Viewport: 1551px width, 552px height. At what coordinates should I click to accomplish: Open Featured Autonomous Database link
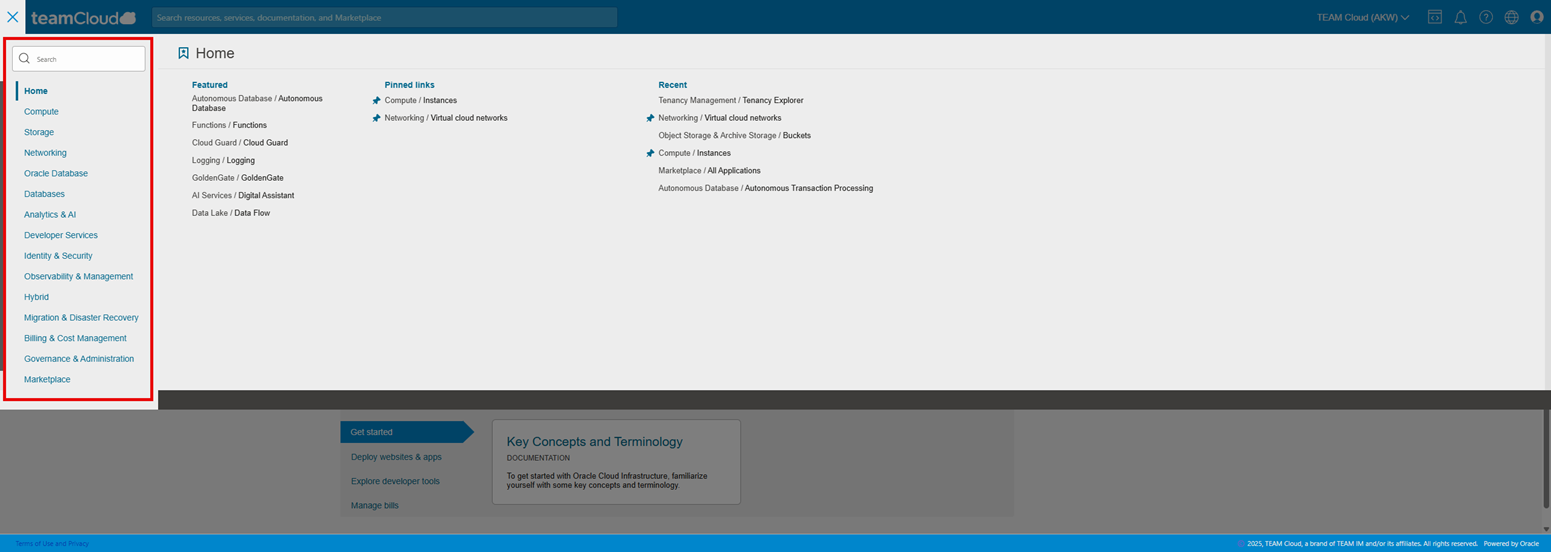tap(257, 103)
